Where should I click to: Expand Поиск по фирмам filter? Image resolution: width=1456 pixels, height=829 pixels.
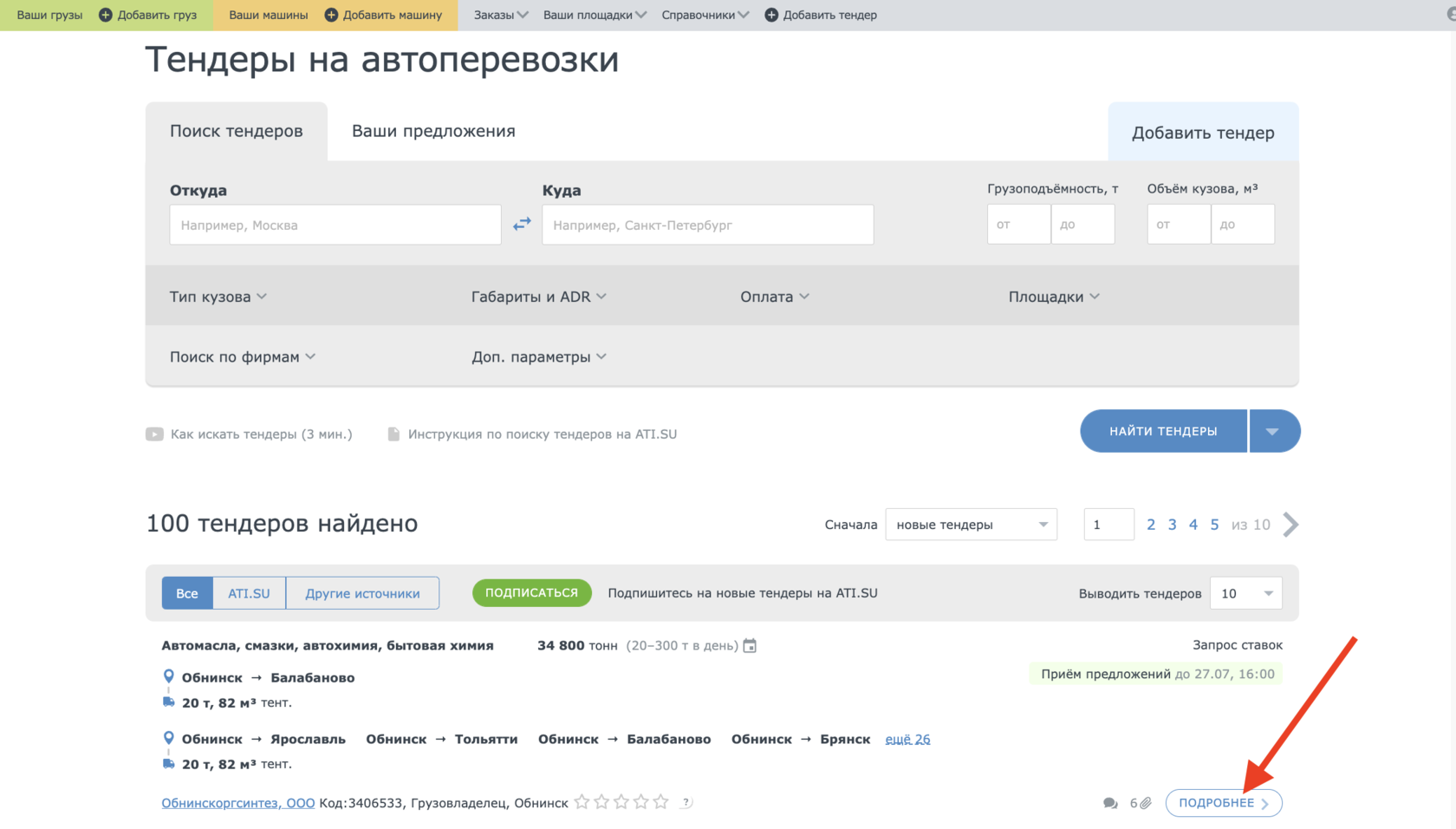[243, 356]
